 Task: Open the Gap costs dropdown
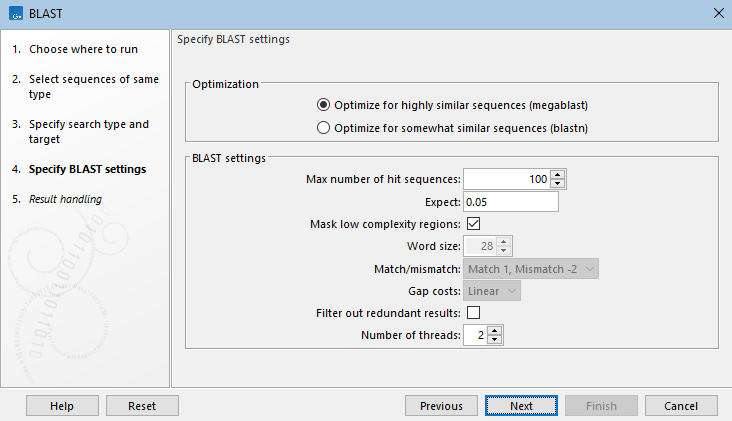click(x=492, y=291)
